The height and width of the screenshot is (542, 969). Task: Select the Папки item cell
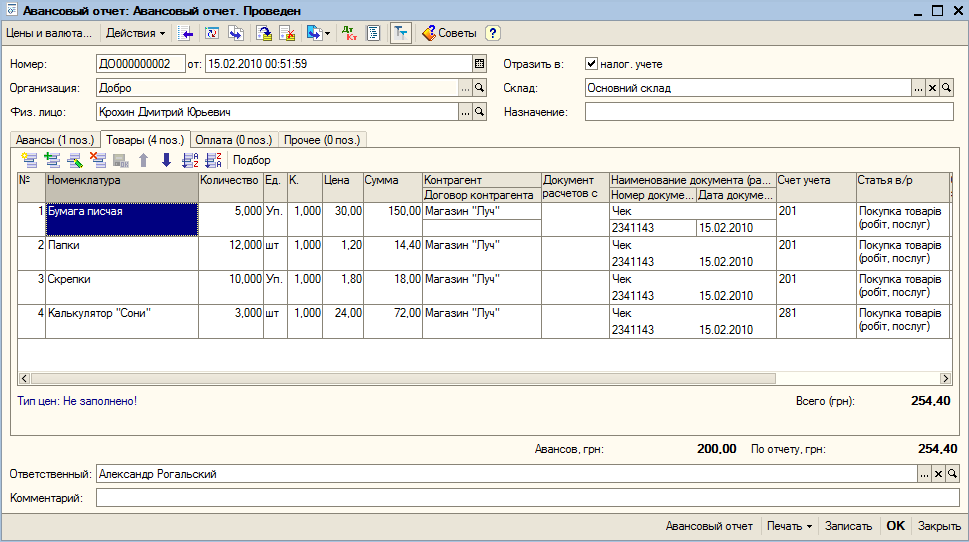[x=122, y=253]
